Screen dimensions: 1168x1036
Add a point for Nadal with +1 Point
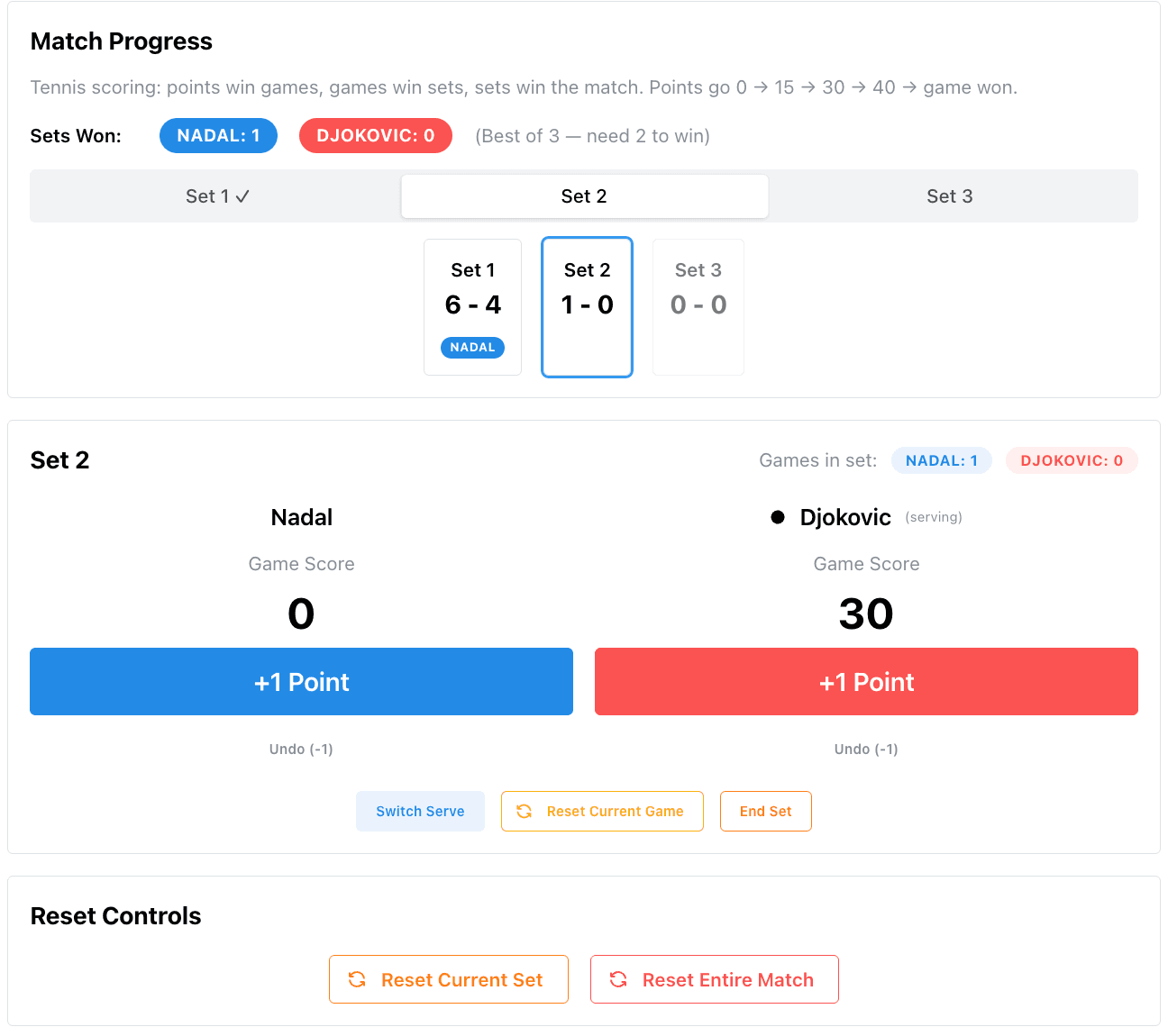[301, 681]
